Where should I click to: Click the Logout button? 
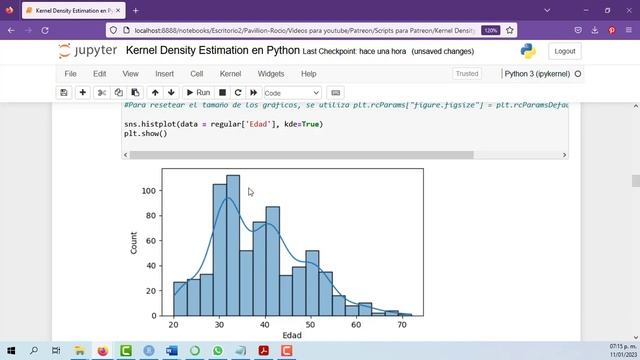click(x=564, y=51)
